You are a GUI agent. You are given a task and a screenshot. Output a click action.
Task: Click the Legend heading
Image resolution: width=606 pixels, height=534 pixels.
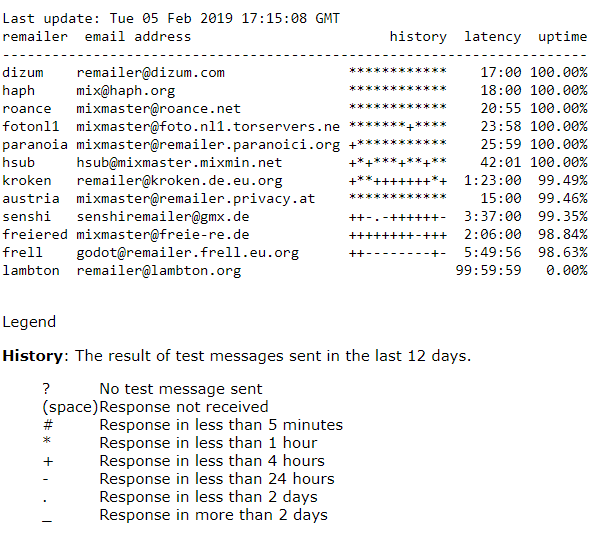[29, 322]
